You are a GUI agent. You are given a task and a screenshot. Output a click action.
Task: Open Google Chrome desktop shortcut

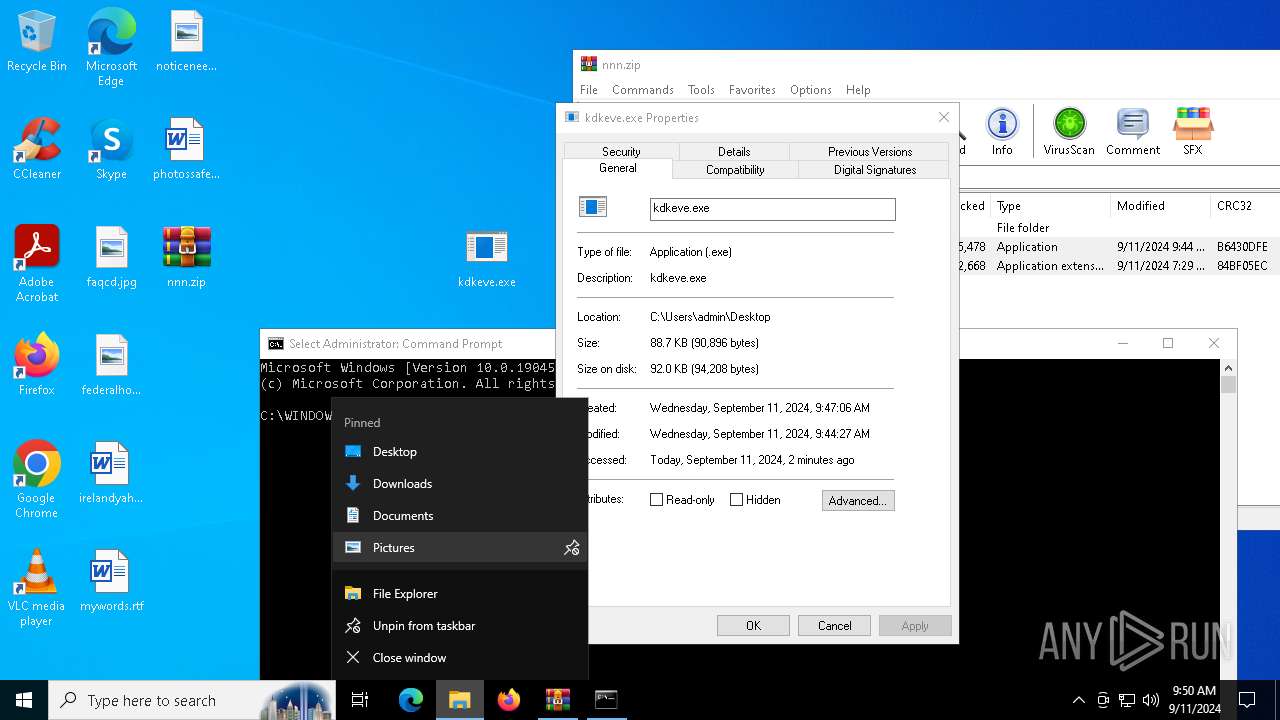[37, 480]
